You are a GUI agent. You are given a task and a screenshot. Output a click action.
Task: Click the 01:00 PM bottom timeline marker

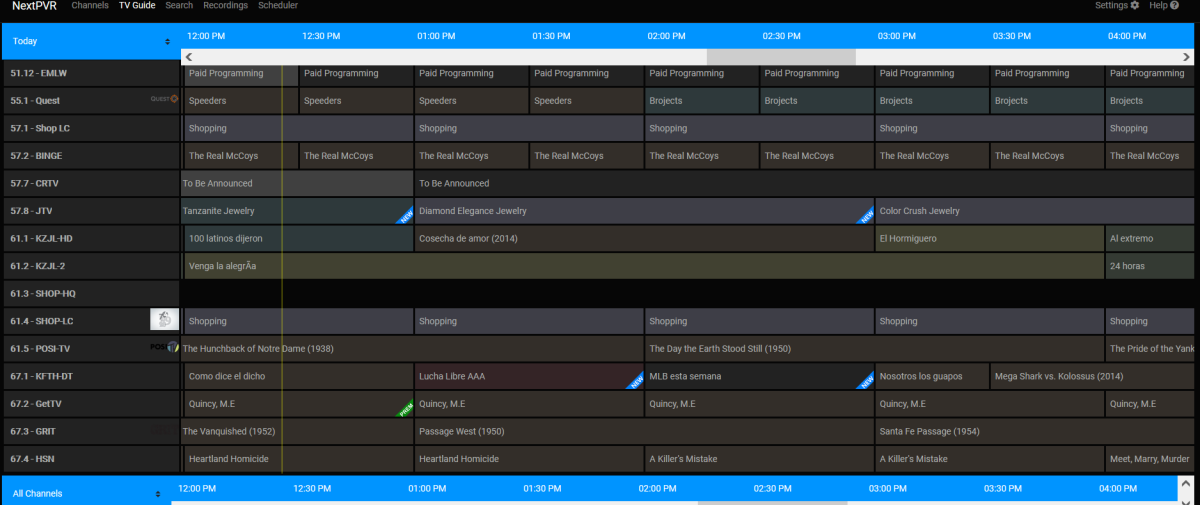tap(427, 489)
